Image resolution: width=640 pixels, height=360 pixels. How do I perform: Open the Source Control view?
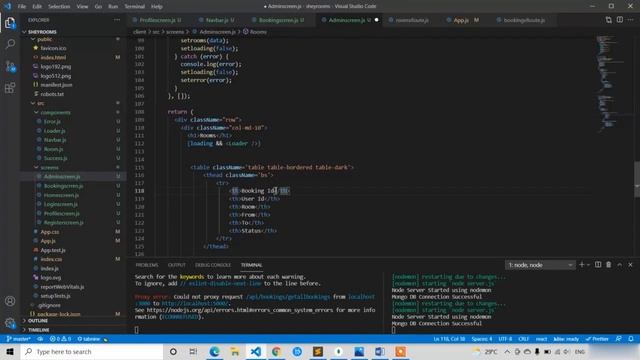[10, 66]
